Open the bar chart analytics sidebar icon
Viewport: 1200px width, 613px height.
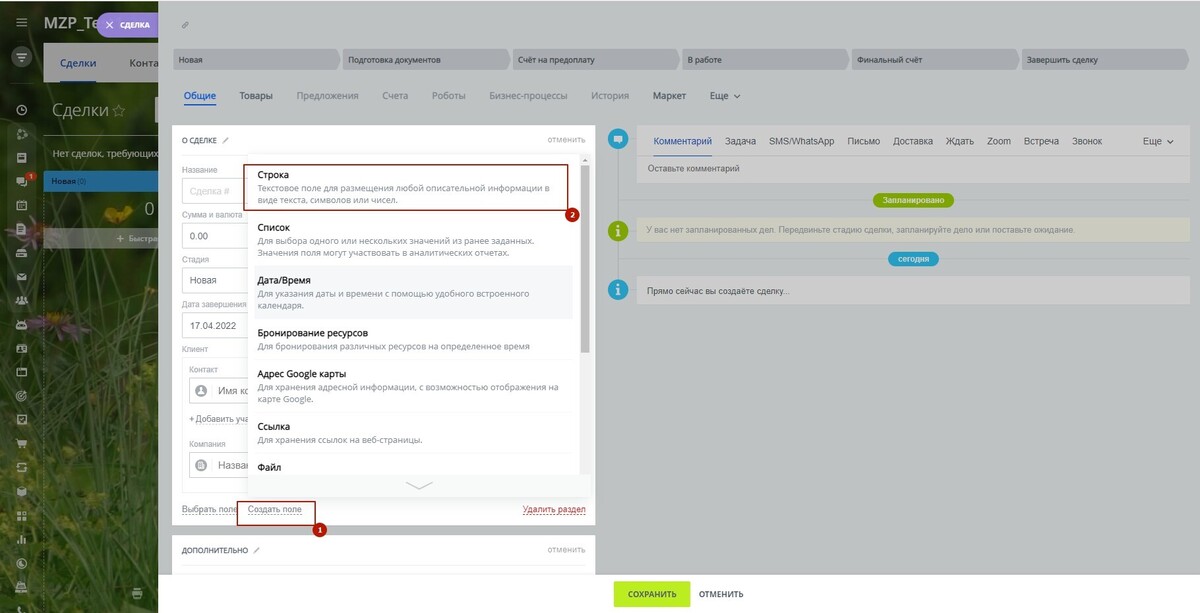[x=21, y=540]
